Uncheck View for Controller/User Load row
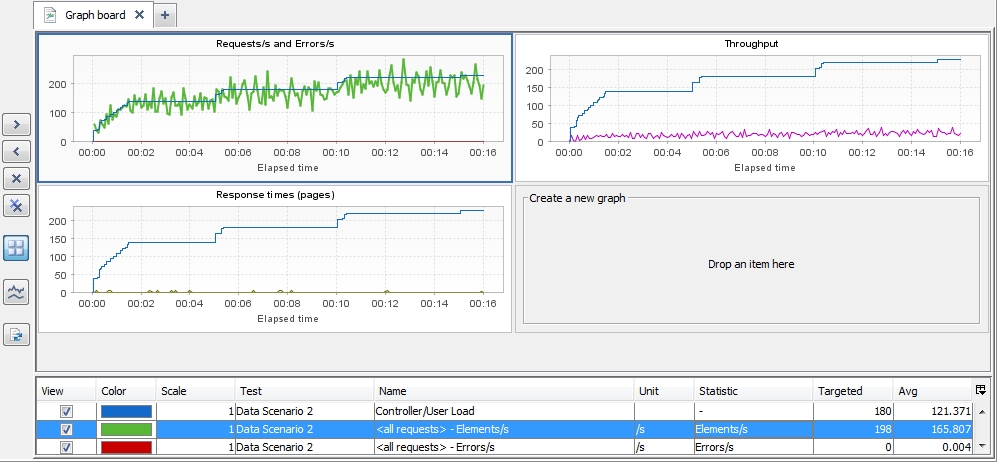Image resolution: width=999 pixels, height=463 pixels. coord(66,411)
